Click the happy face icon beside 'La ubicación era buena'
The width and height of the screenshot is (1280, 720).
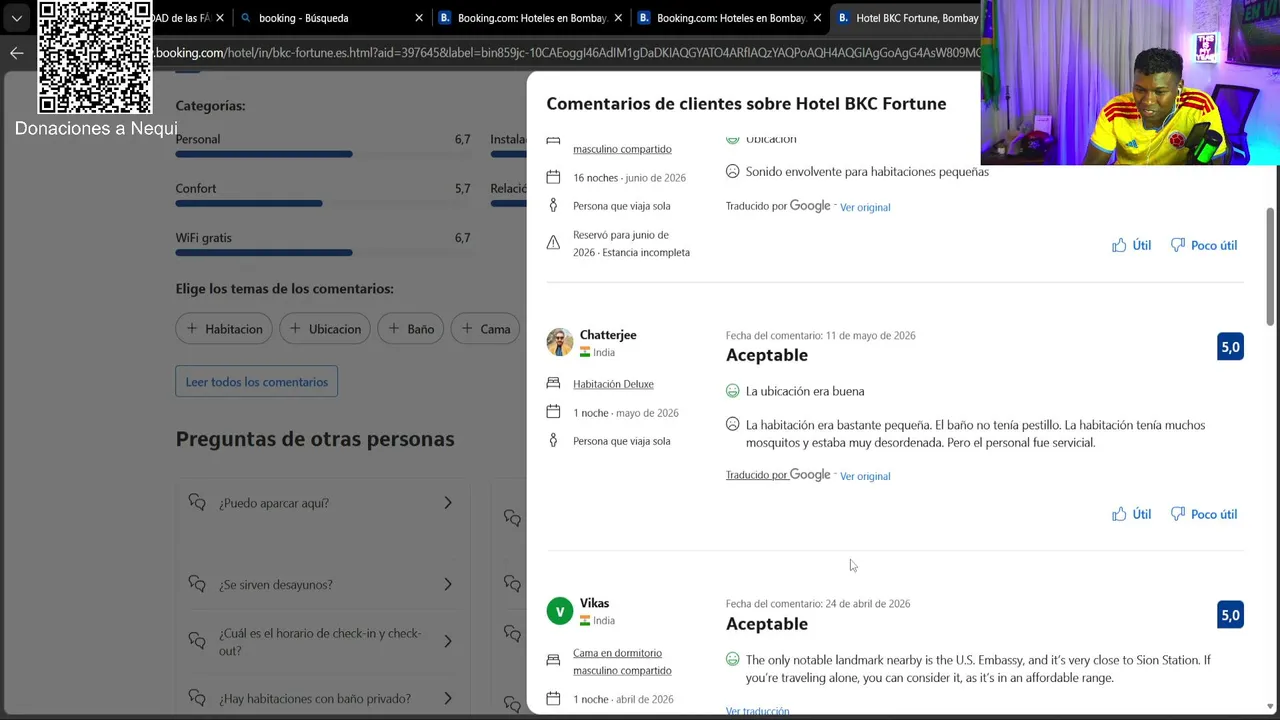tap(732, 391)
